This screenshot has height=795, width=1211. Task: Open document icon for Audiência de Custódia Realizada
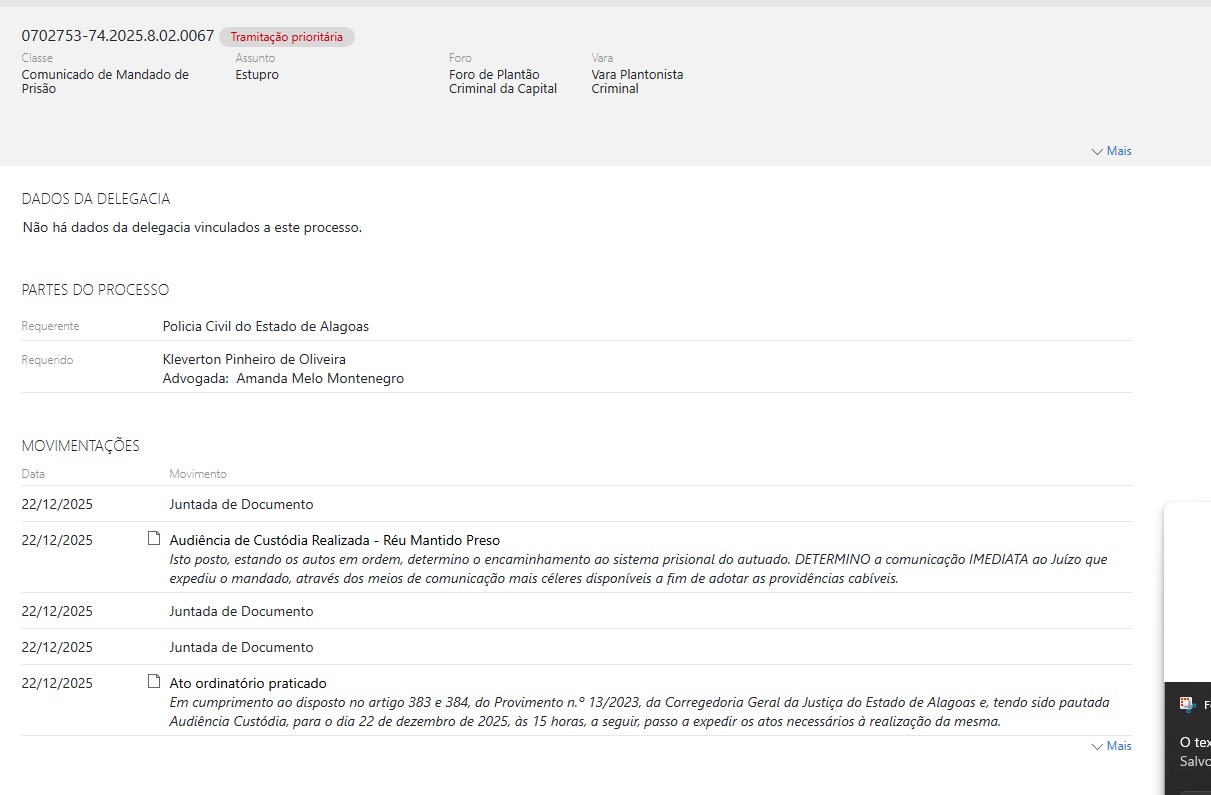pyautogui.click(x=154, y=539)
